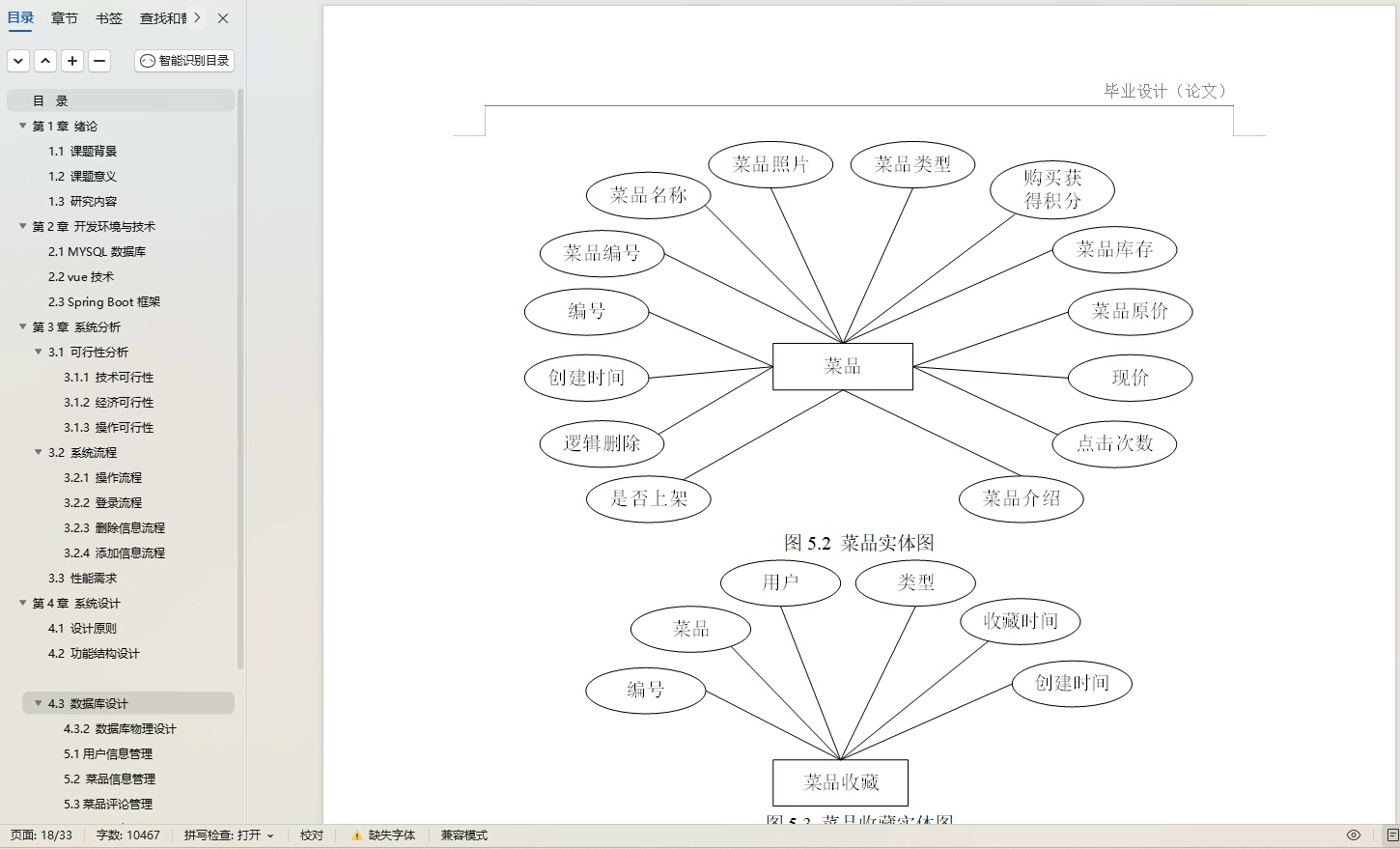Click the 菜品库存 attribute ellipse
The height and width of the screenshot is (849, 1400).
pyautogui.click(x=1115, y=250)
